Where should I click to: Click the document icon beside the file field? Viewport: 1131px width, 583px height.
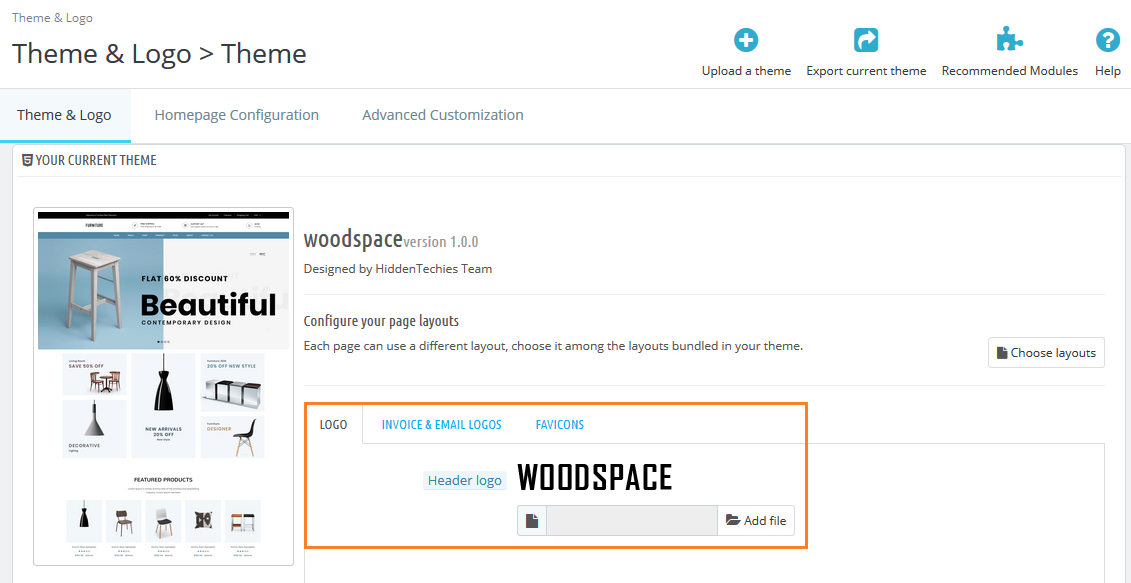point(531,520)
